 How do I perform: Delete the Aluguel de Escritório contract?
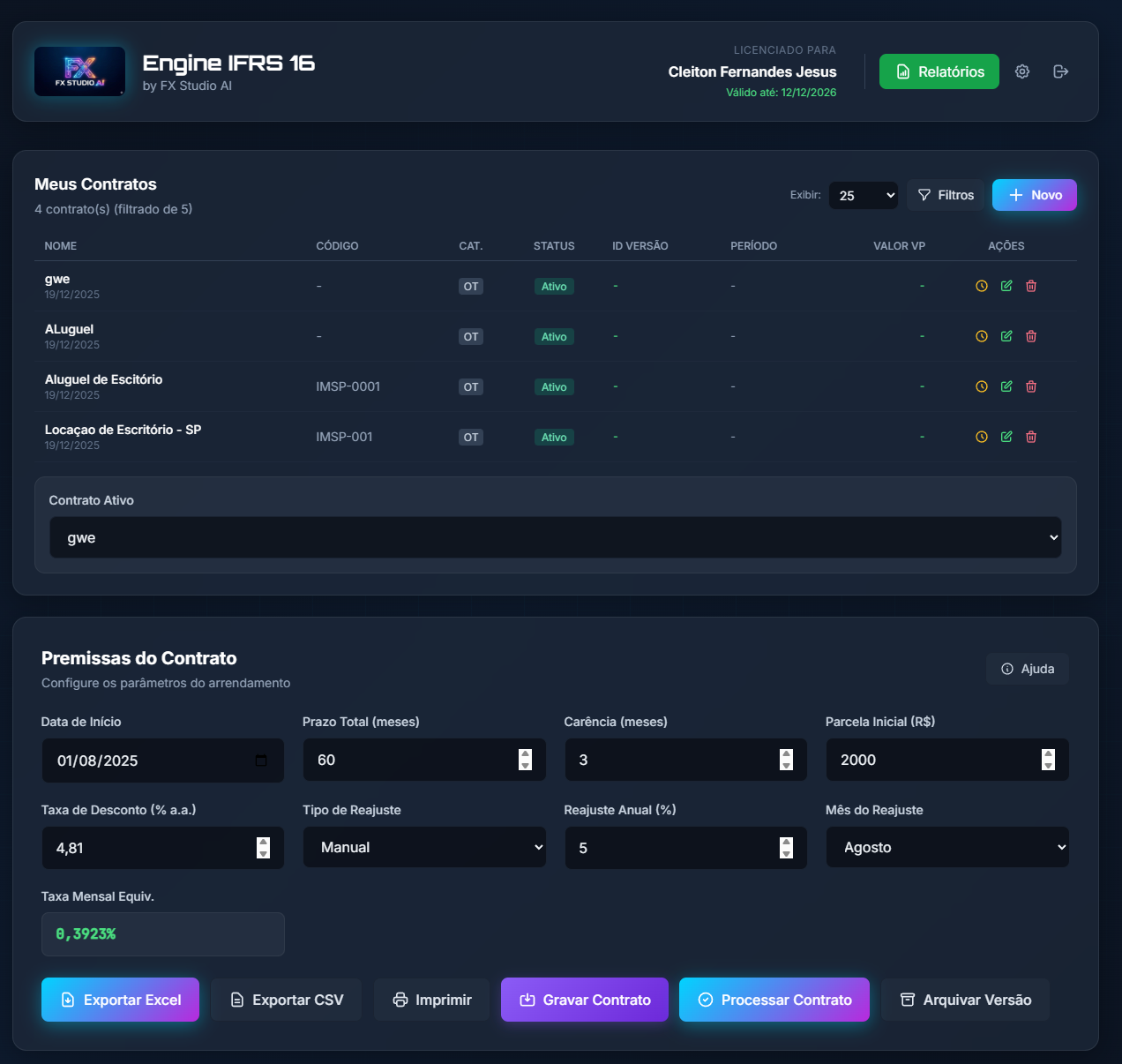pos(1031,386)
